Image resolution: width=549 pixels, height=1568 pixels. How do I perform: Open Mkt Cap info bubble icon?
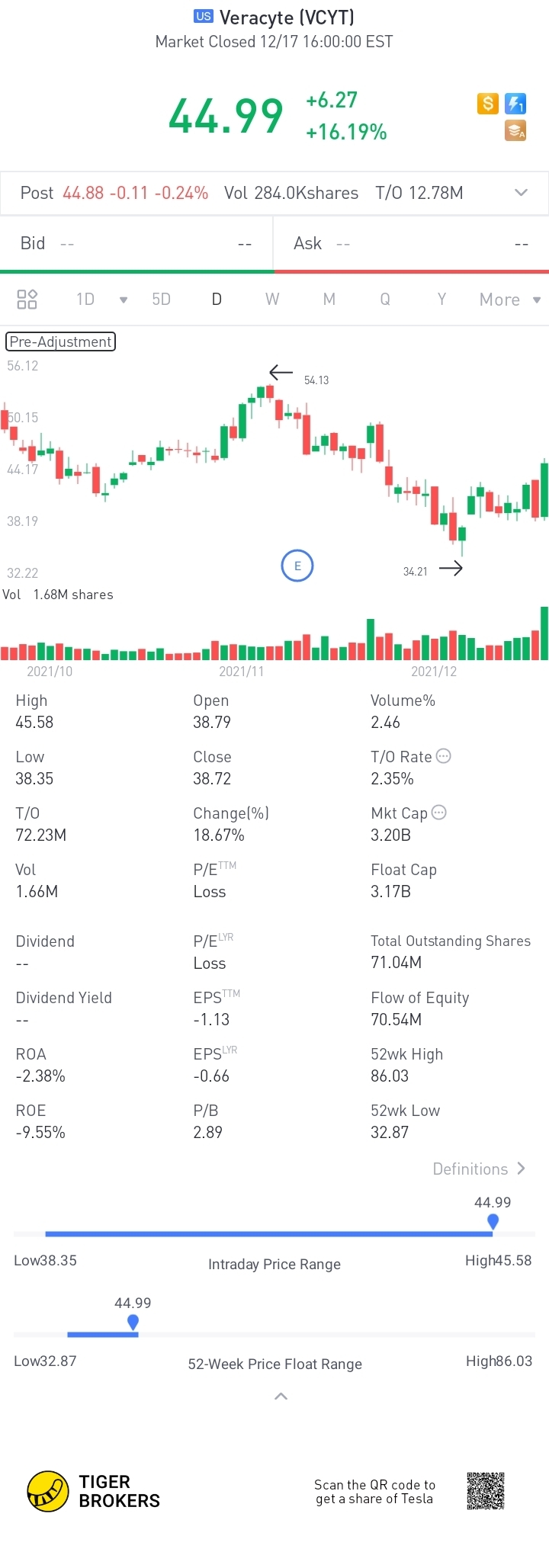click(439, 813)
